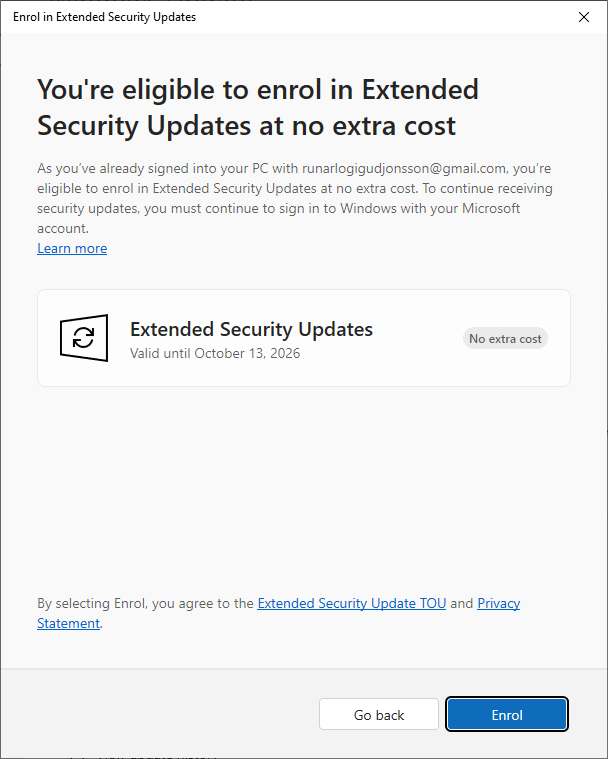The height and width of the screenshot is (759, 608).
Task: Close the Enrol in Extended Security Updates dialog
Action: pyautogui.click(x=584, y=17)
